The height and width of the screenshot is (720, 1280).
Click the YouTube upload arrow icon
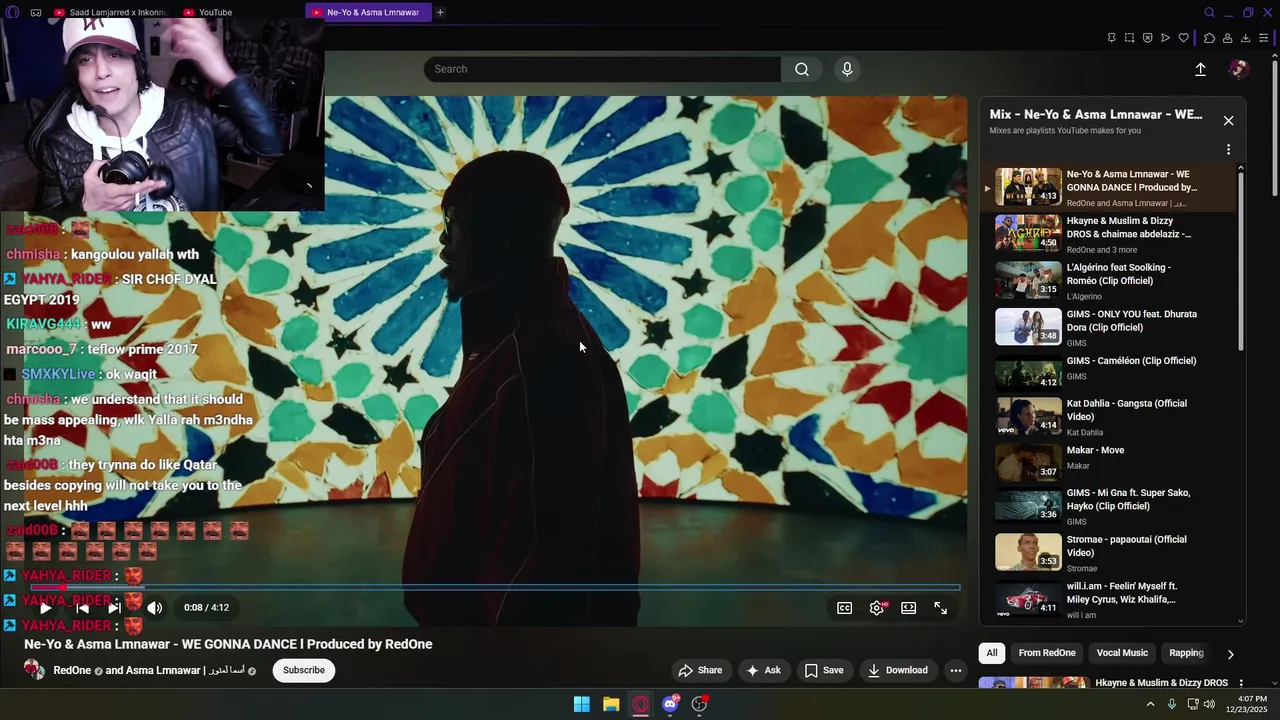(1200, 69)
